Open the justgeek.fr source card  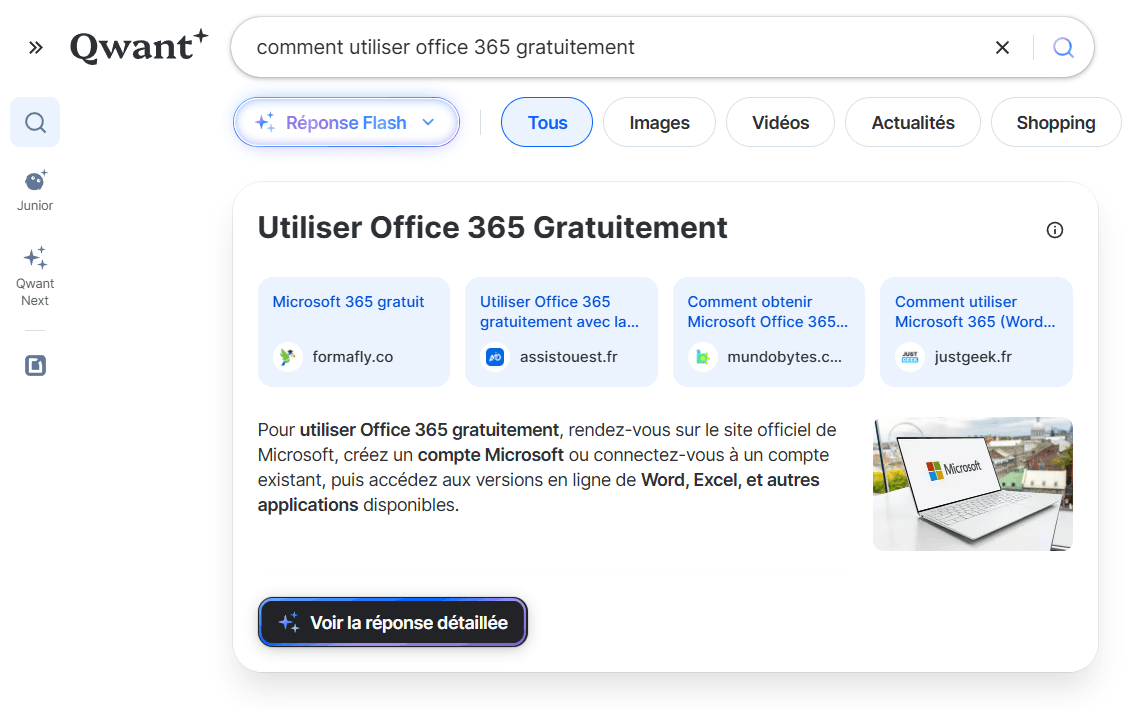975,331
